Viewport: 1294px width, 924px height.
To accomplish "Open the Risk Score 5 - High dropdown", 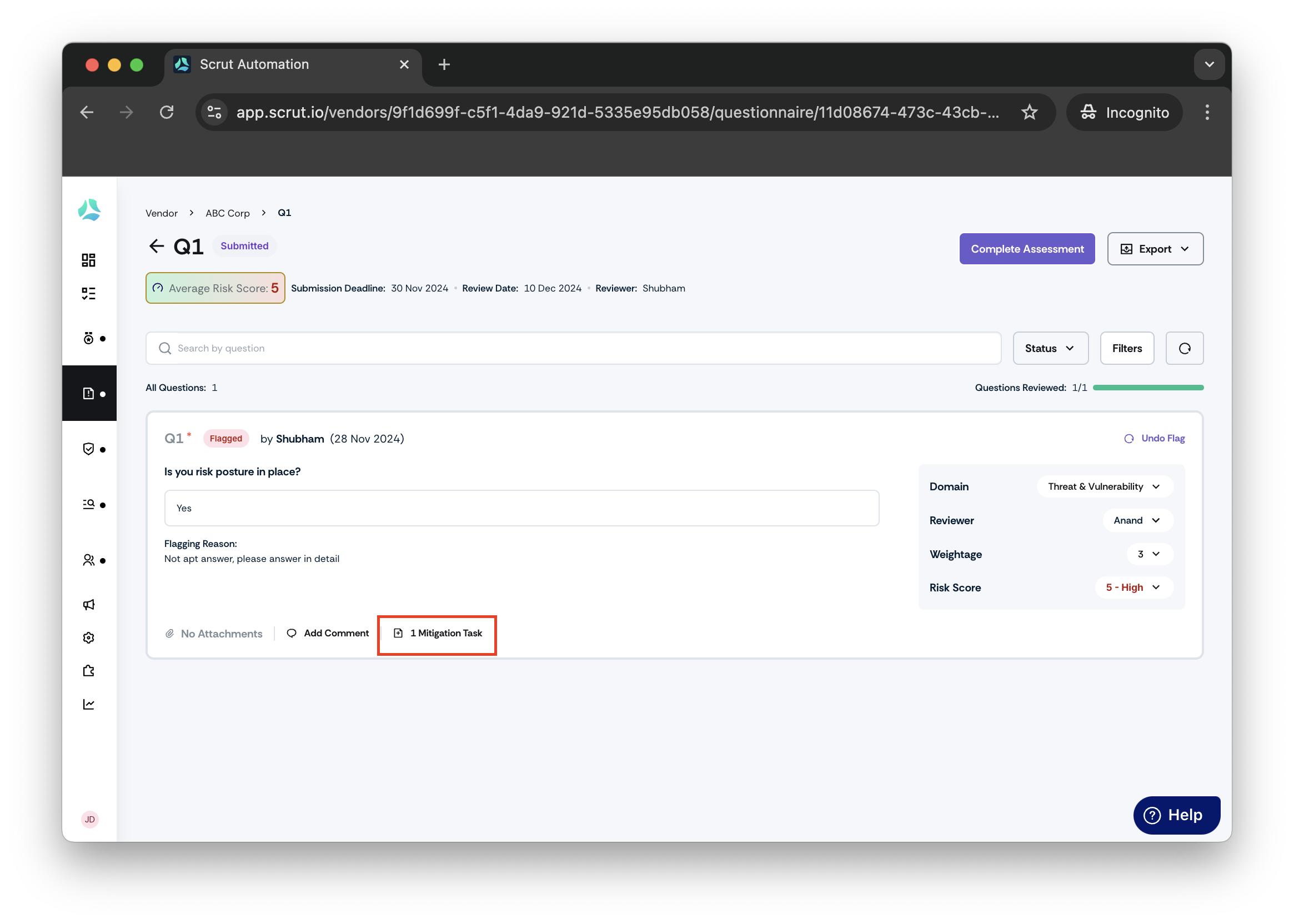I will click(1133, 587).
